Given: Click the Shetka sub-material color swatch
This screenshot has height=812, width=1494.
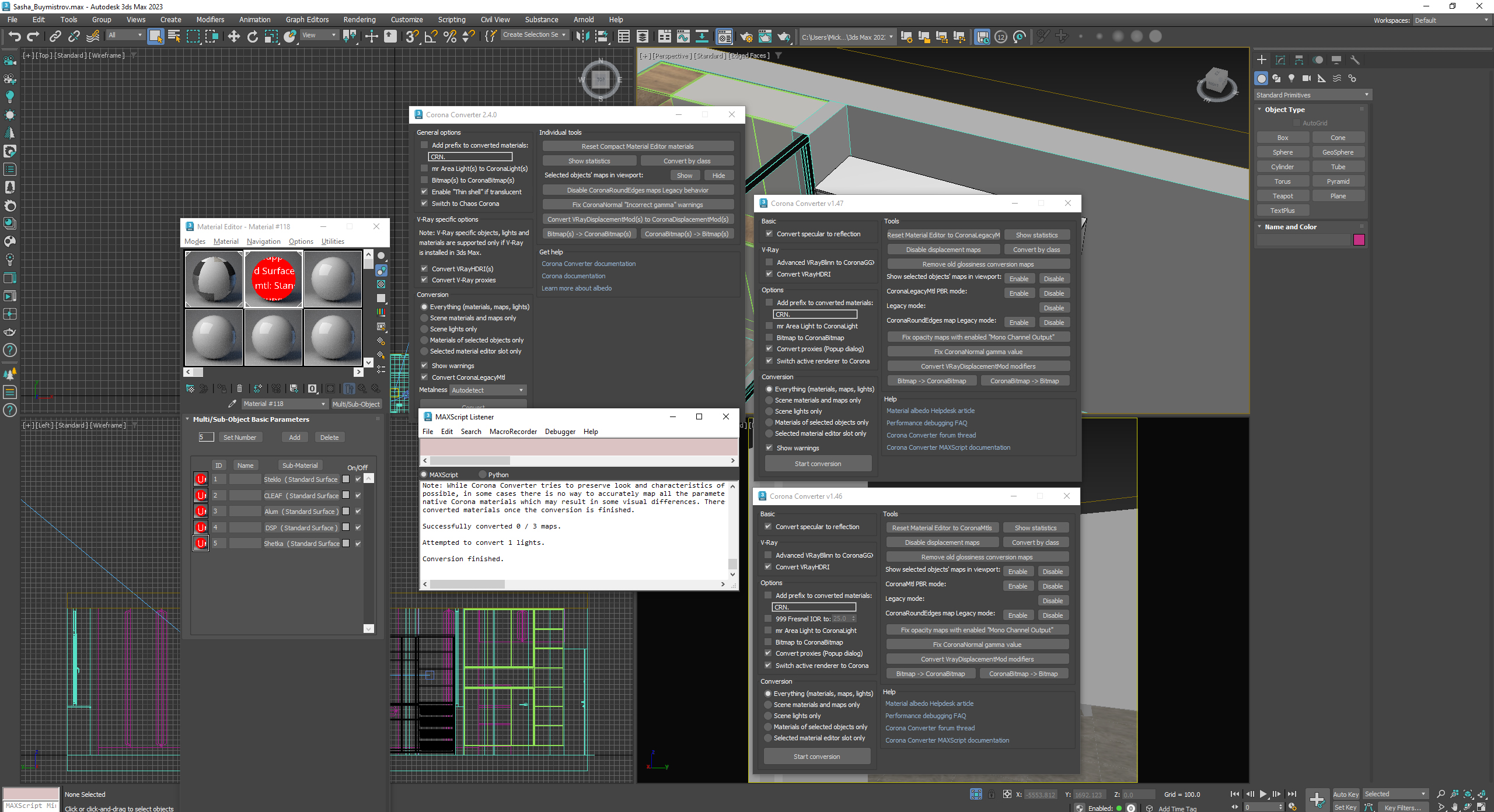Looking at the screenshot, I should pyautogui.click(x=345, y=544).
